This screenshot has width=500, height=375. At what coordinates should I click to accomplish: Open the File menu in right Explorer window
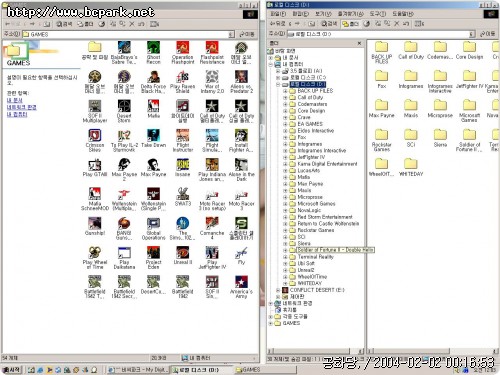(278, 14)
